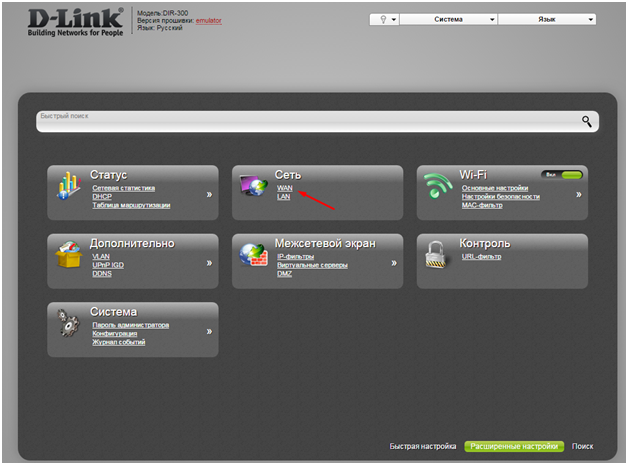Open the WAN link under Сеть
The height and width of the screenshot is (465, 628).
(285, 188)
